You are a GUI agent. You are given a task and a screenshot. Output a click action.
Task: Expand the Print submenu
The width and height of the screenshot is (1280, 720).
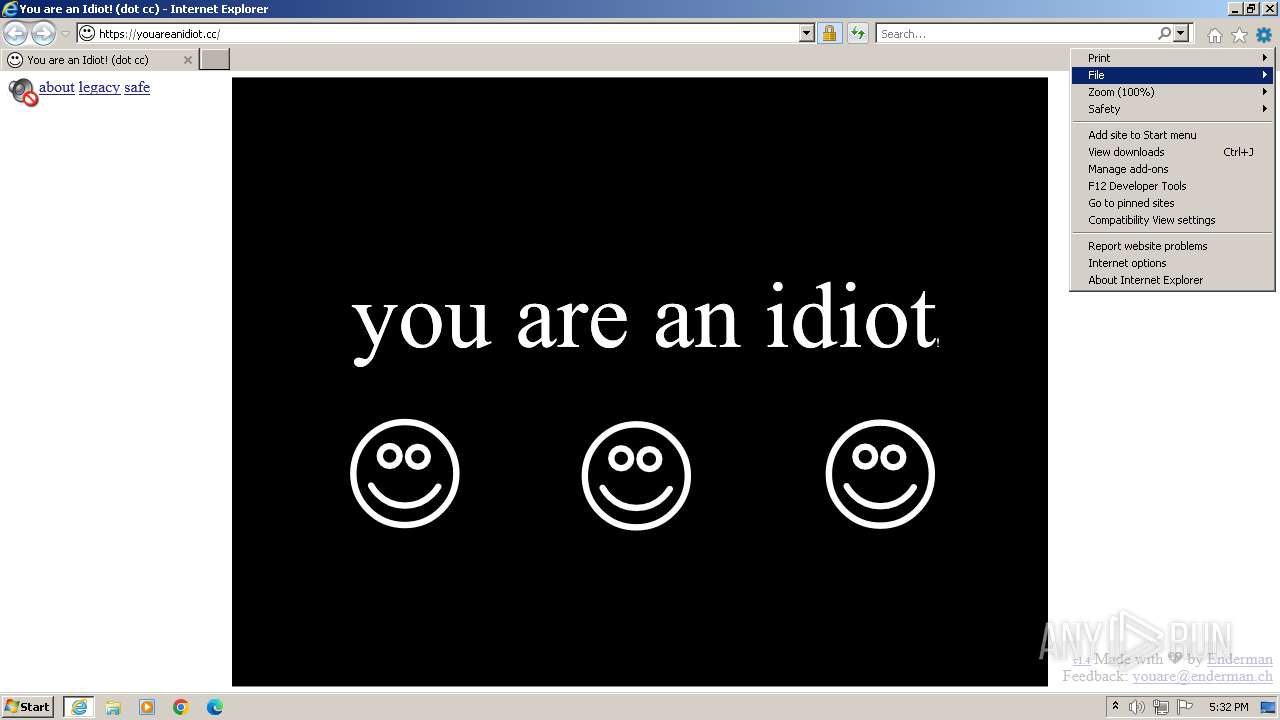pyautogui.click(x=1172, y=58)
